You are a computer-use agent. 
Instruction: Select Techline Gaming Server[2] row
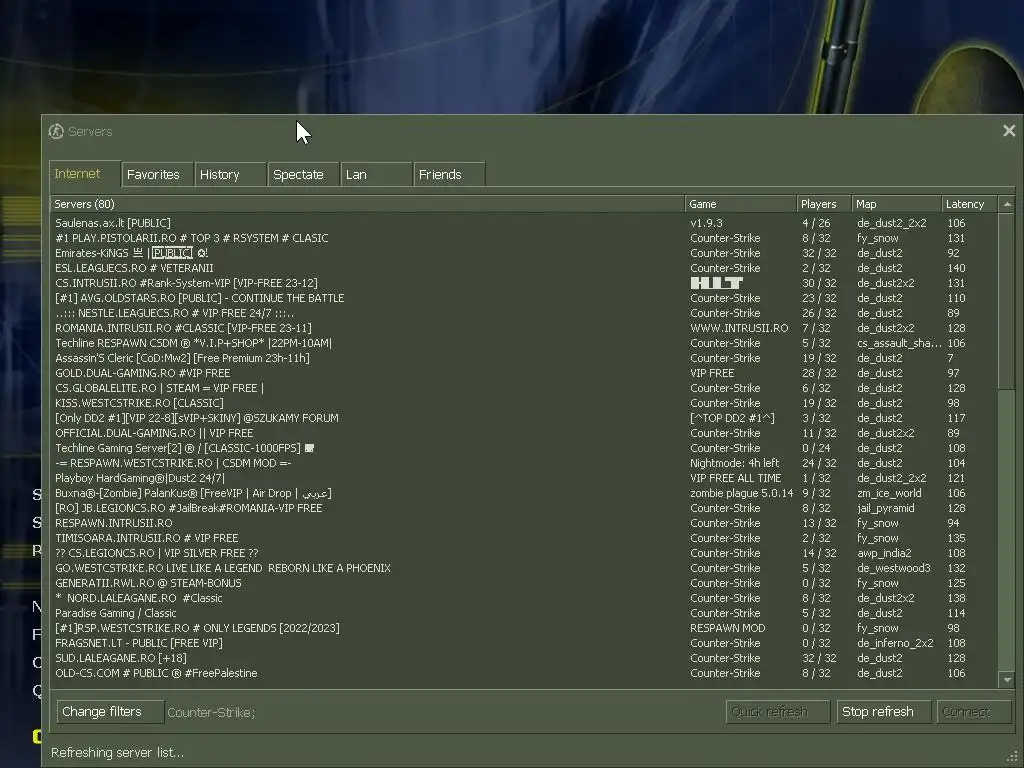click(524, 448)
